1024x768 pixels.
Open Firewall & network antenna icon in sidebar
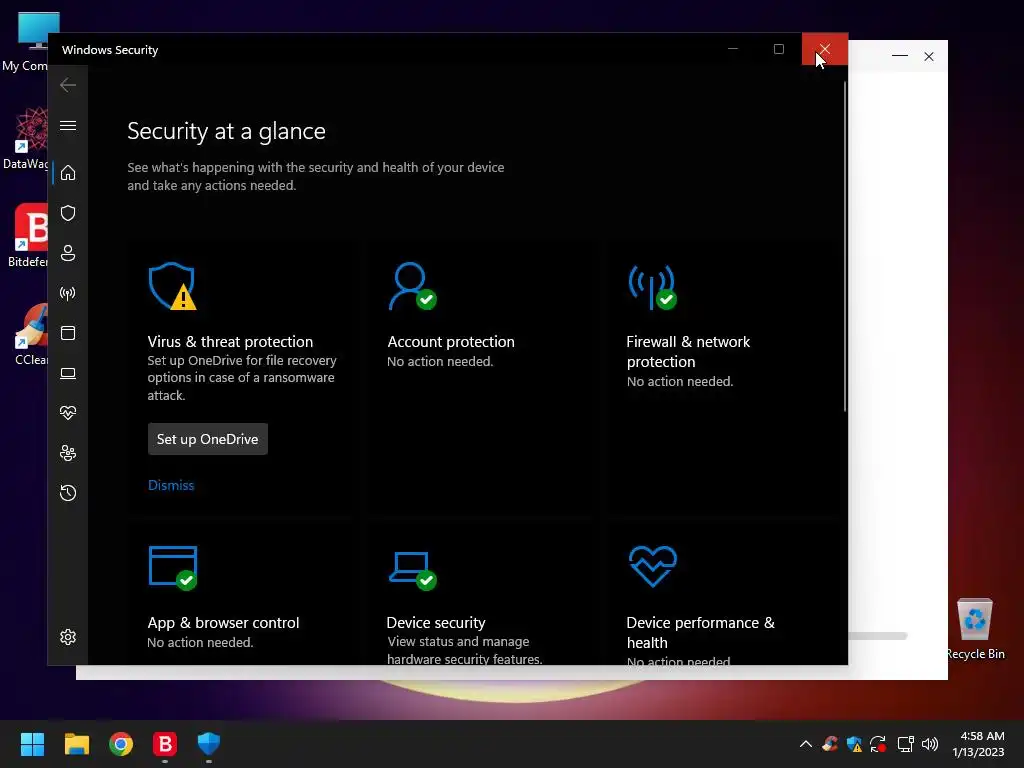pyautogui.click(x=68, y=293)
